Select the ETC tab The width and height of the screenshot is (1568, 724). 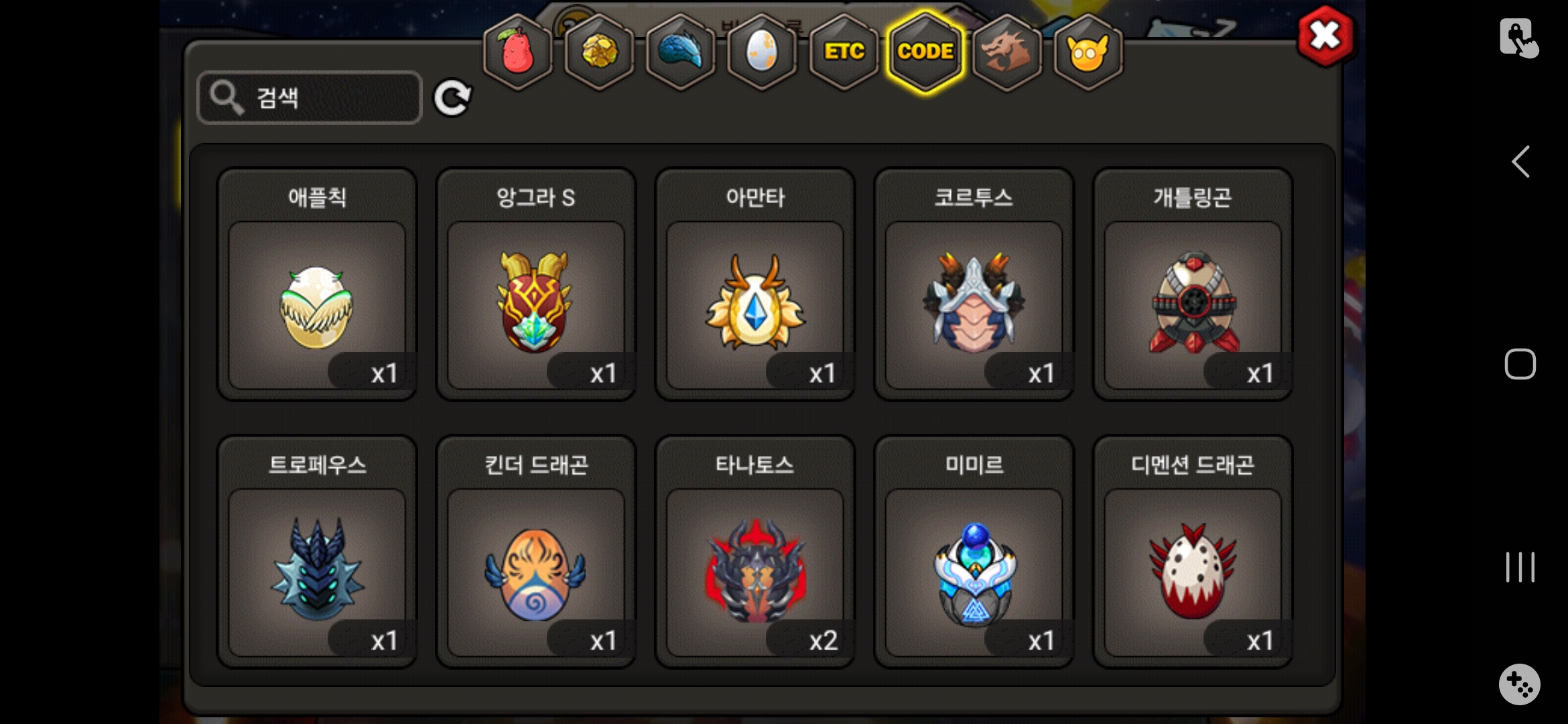pyautogui.click(x=844, y=52)
